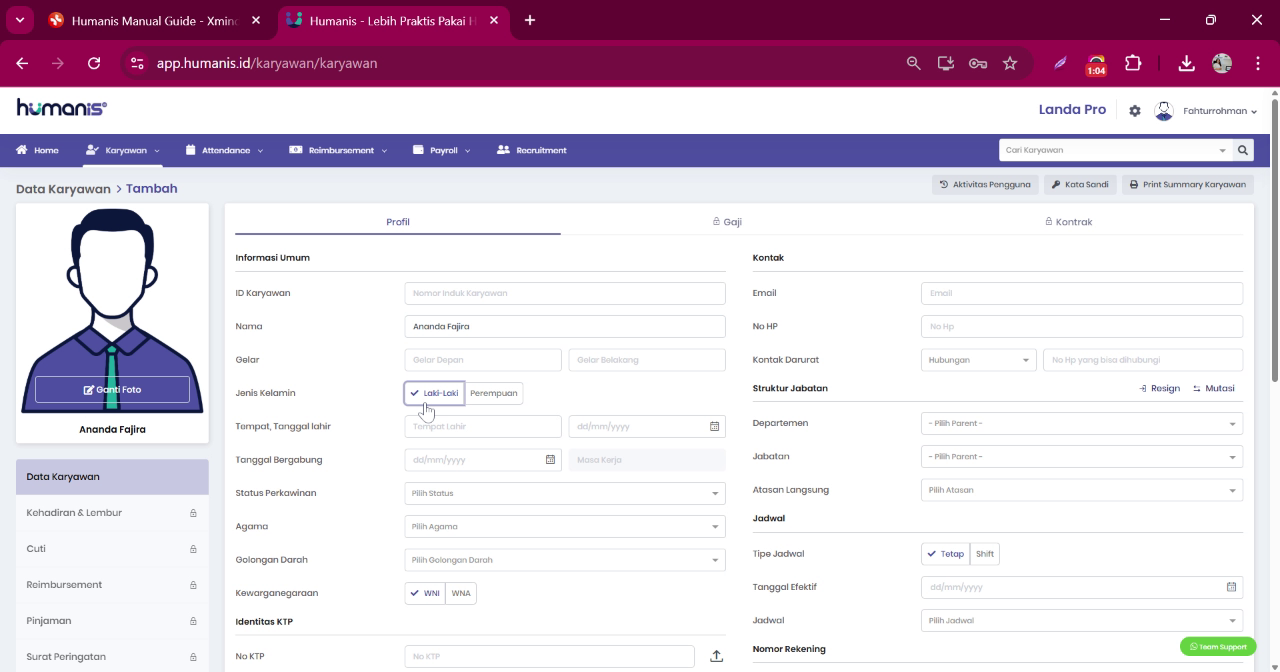Click the settings gear icon beside Landa Pro
Image resolution: width=1280 pixels, height=672 pixels.
coord(1135,111)
